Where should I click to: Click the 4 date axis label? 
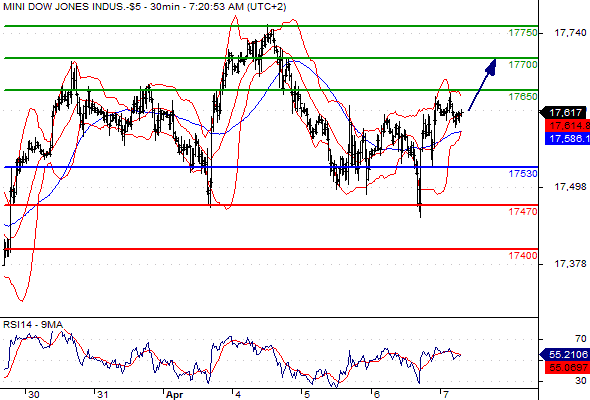(238, 395)
